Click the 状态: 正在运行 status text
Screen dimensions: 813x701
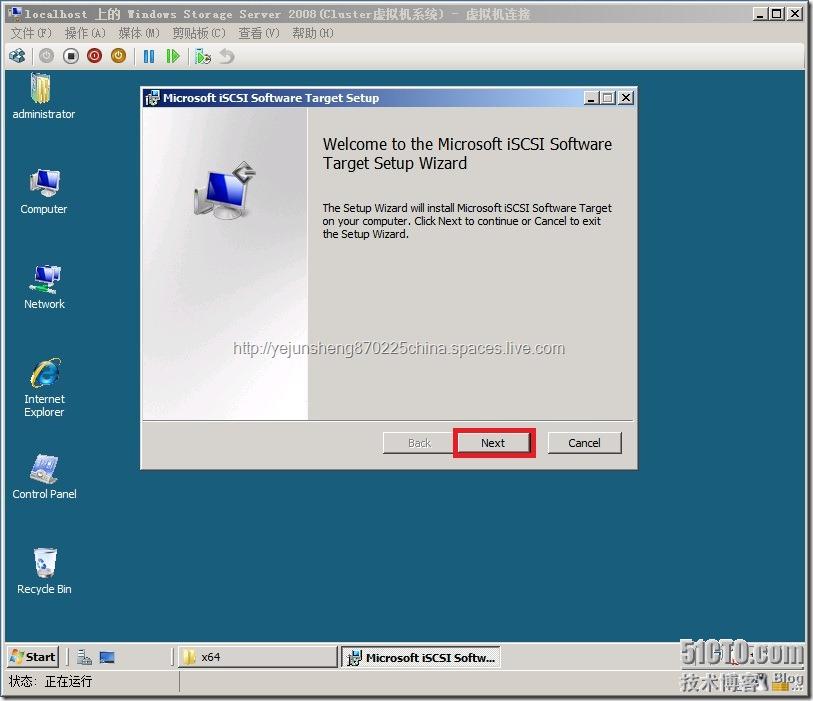(x=50, y=681)
